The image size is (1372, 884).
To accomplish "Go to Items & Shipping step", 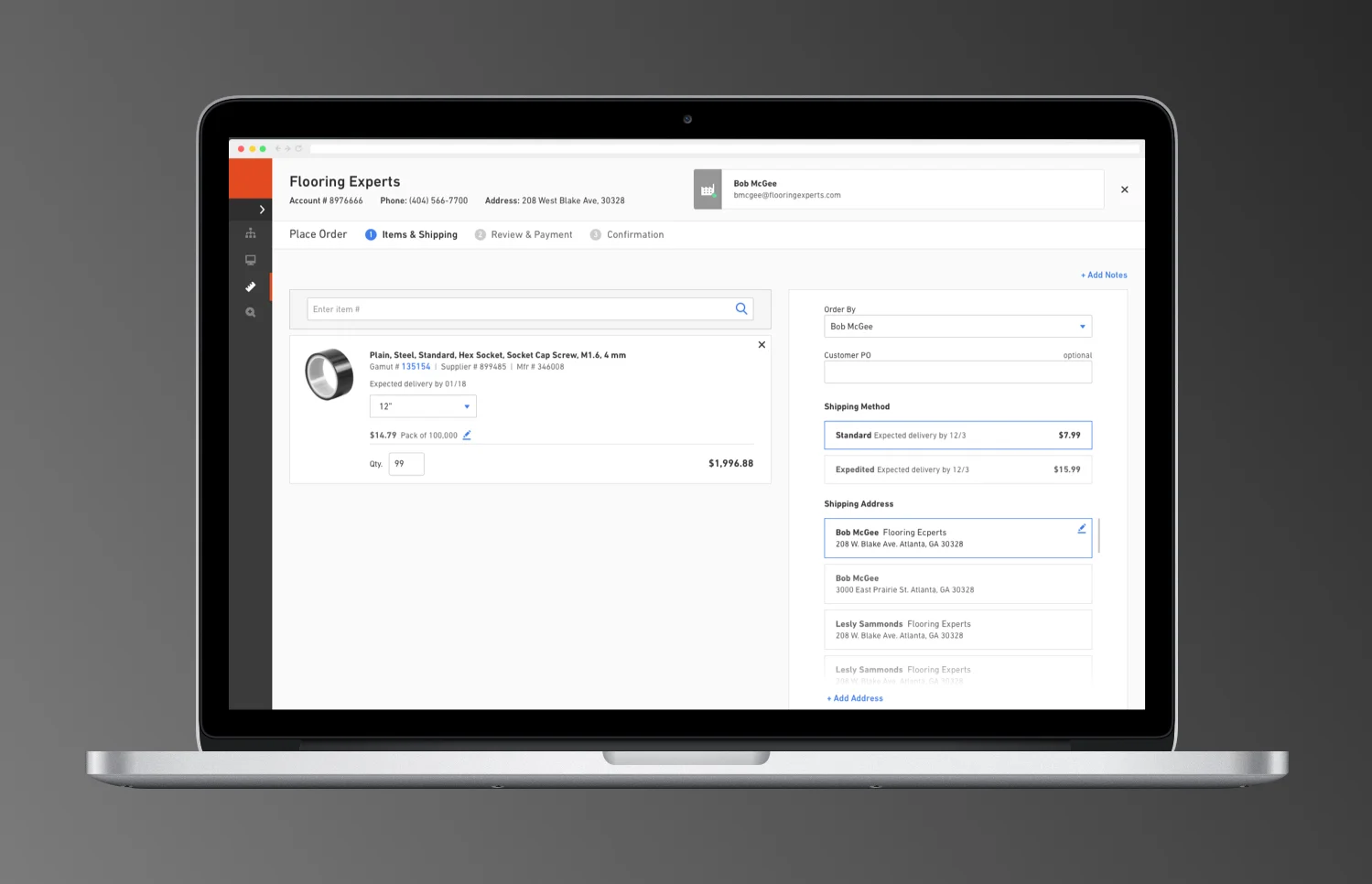I will tap(411, 235).
